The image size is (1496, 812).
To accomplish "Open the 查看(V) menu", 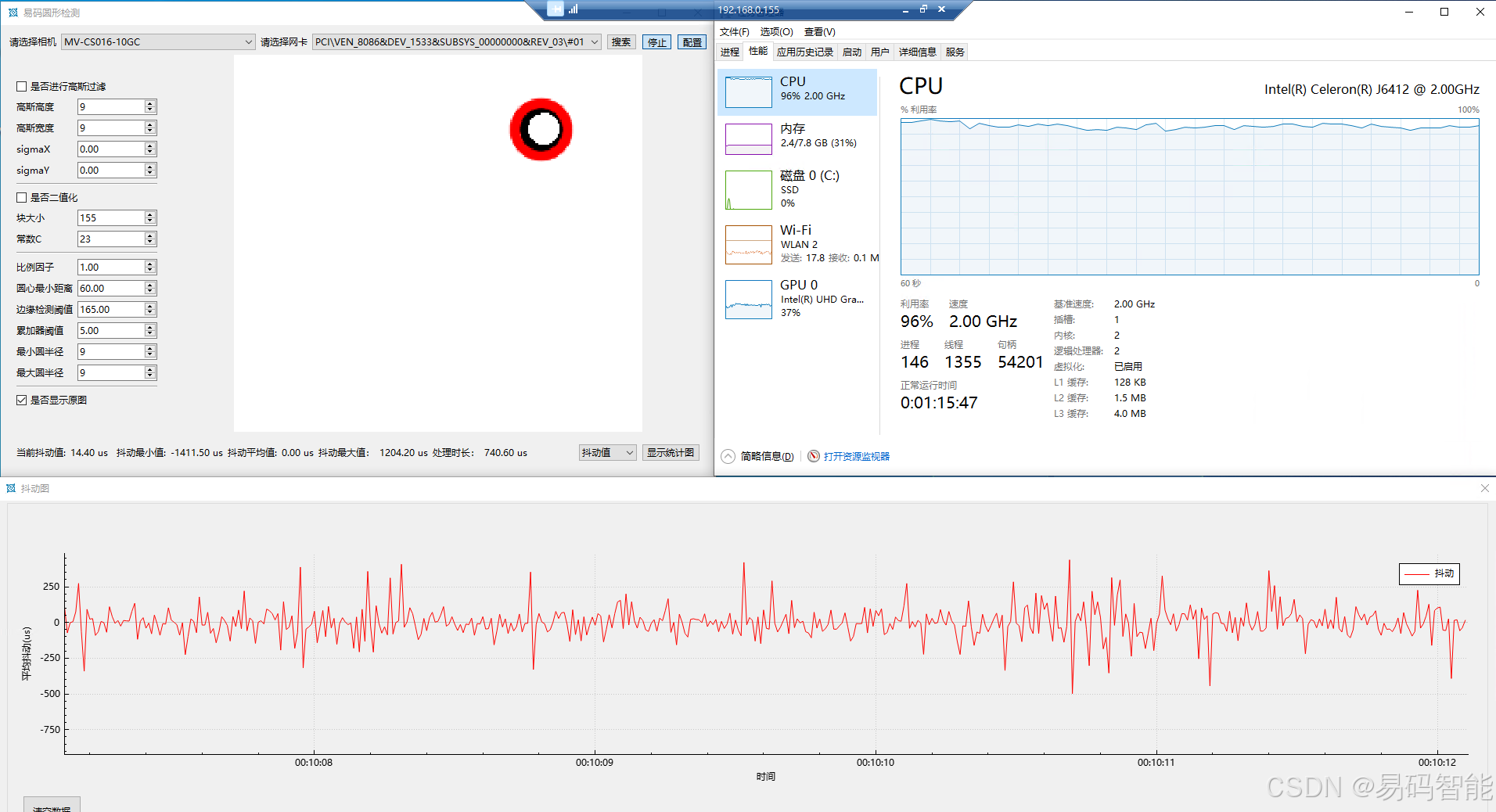I will [819, 32].
